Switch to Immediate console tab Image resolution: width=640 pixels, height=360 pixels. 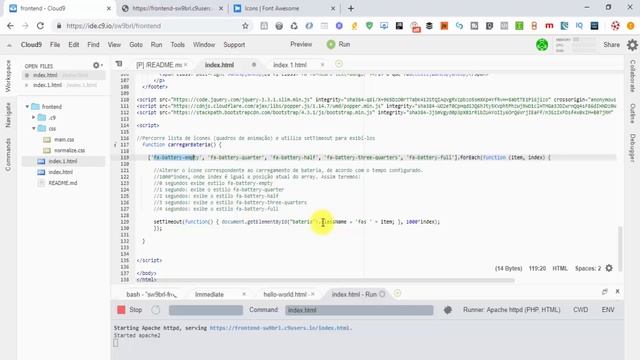(209, 294)
